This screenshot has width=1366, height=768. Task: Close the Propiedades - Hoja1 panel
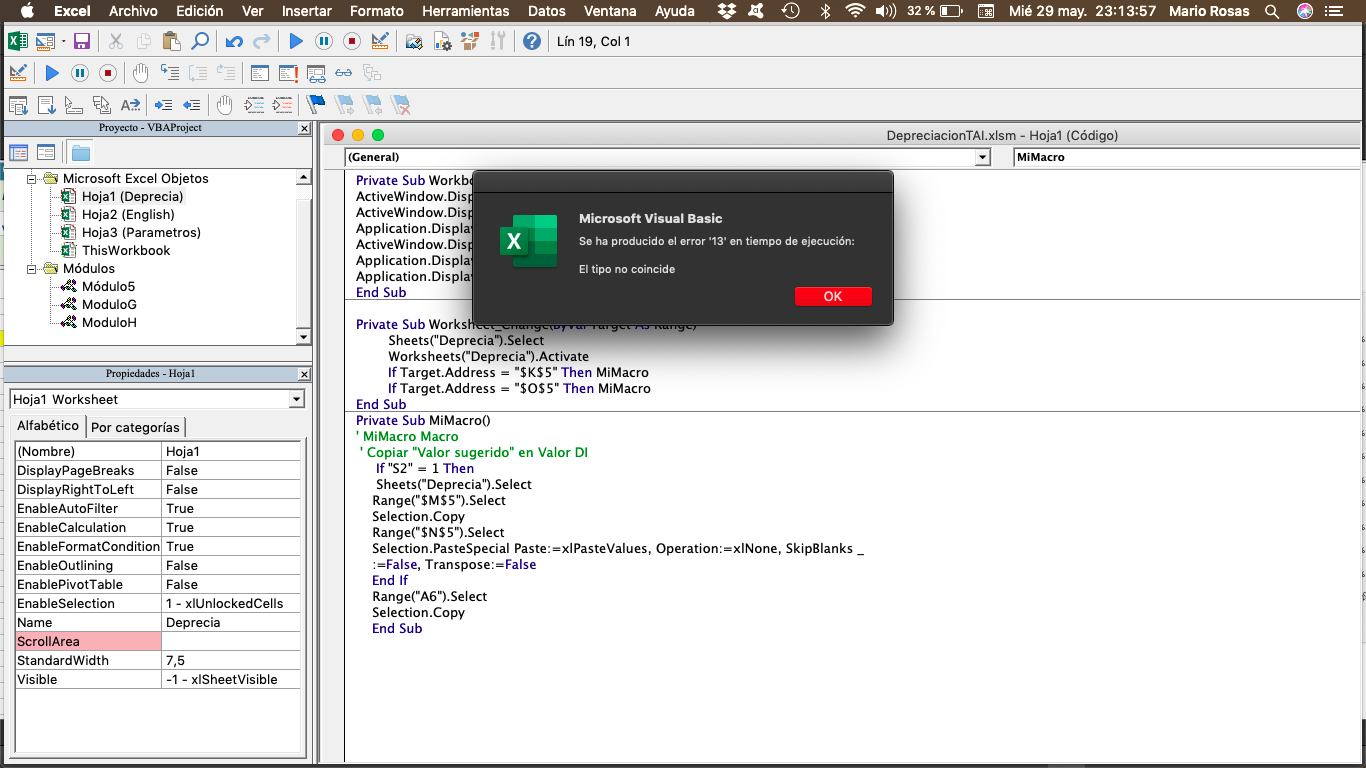click(x=305, y=374)
